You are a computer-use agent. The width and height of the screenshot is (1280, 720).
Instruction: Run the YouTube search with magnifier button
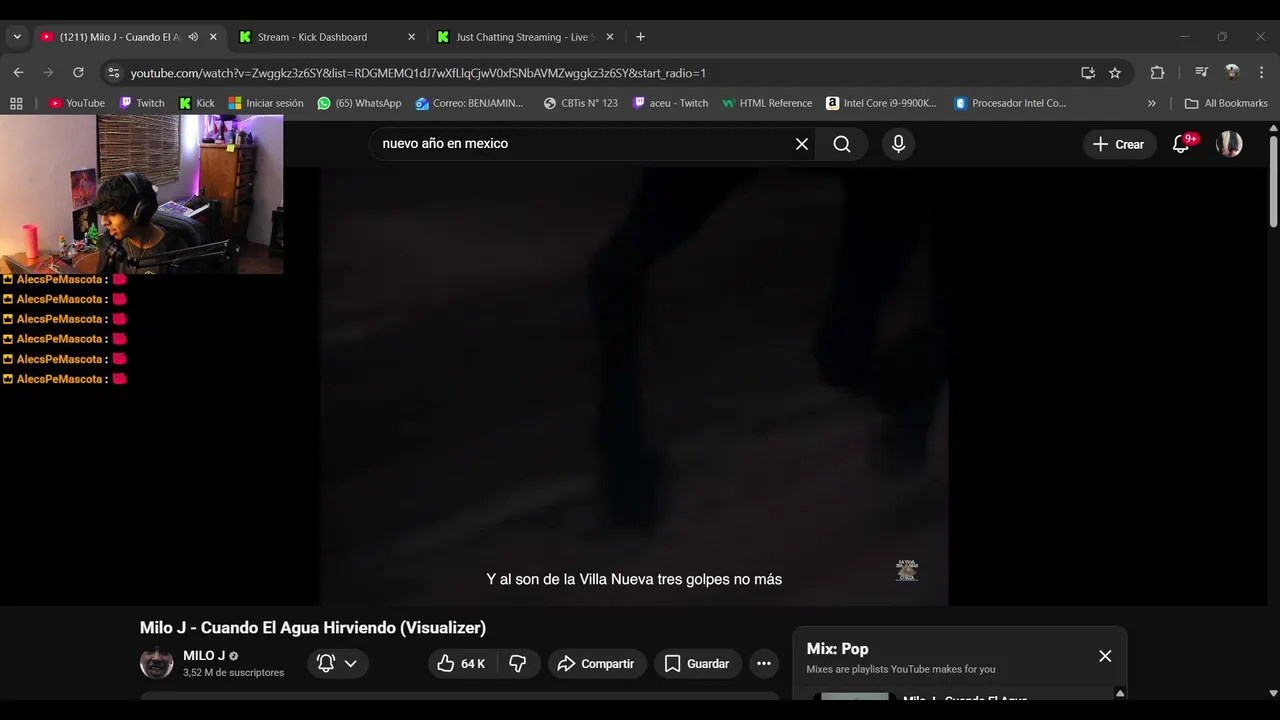(x=842, y=144)
